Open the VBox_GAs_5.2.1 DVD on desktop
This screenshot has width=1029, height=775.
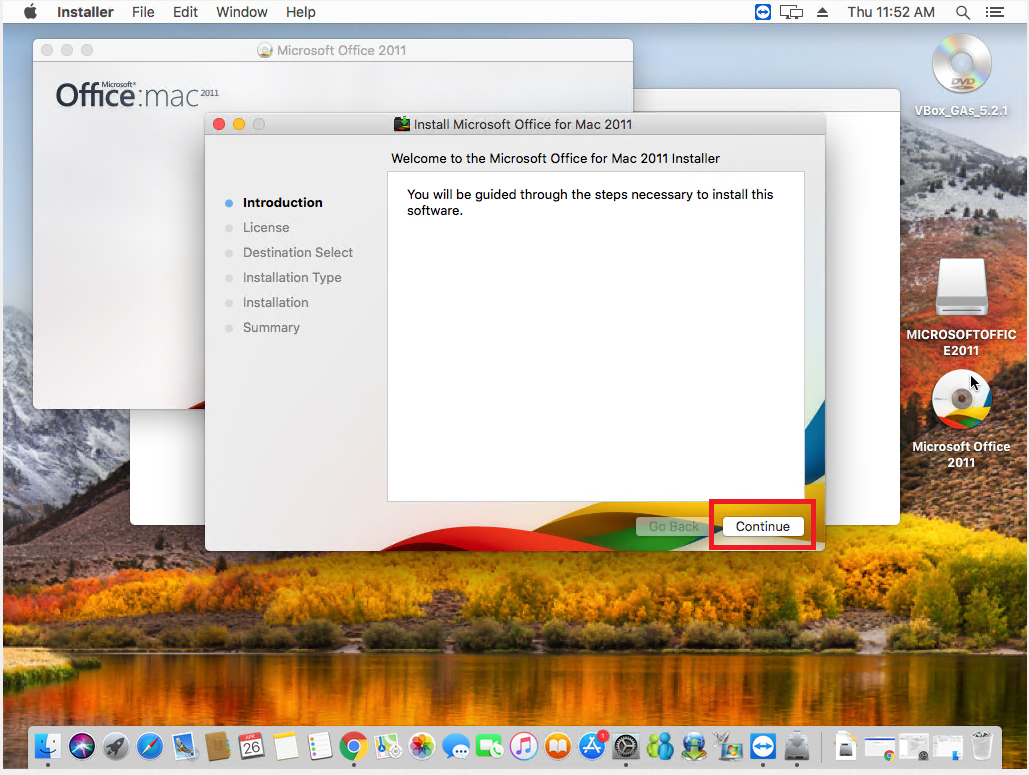960,66
